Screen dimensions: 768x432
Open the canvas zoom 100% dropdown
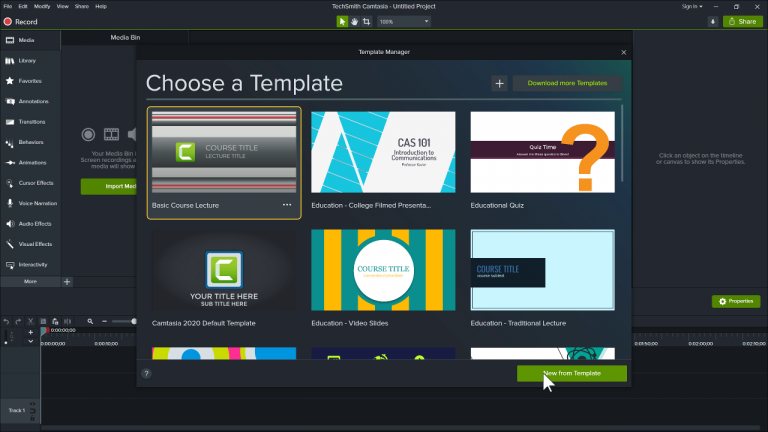click(404, 22)
